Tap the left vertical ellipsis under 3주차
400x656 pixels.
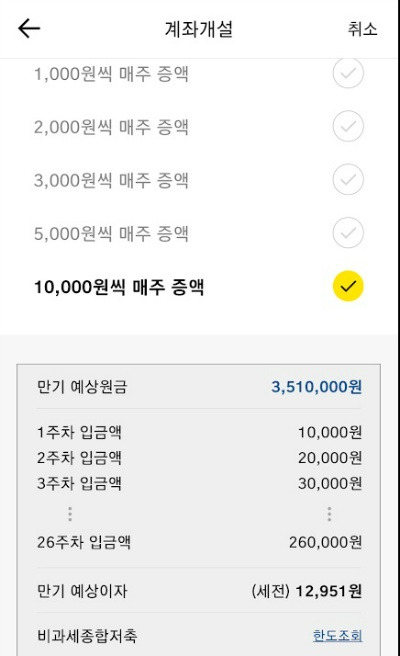[x=70, y=514]
